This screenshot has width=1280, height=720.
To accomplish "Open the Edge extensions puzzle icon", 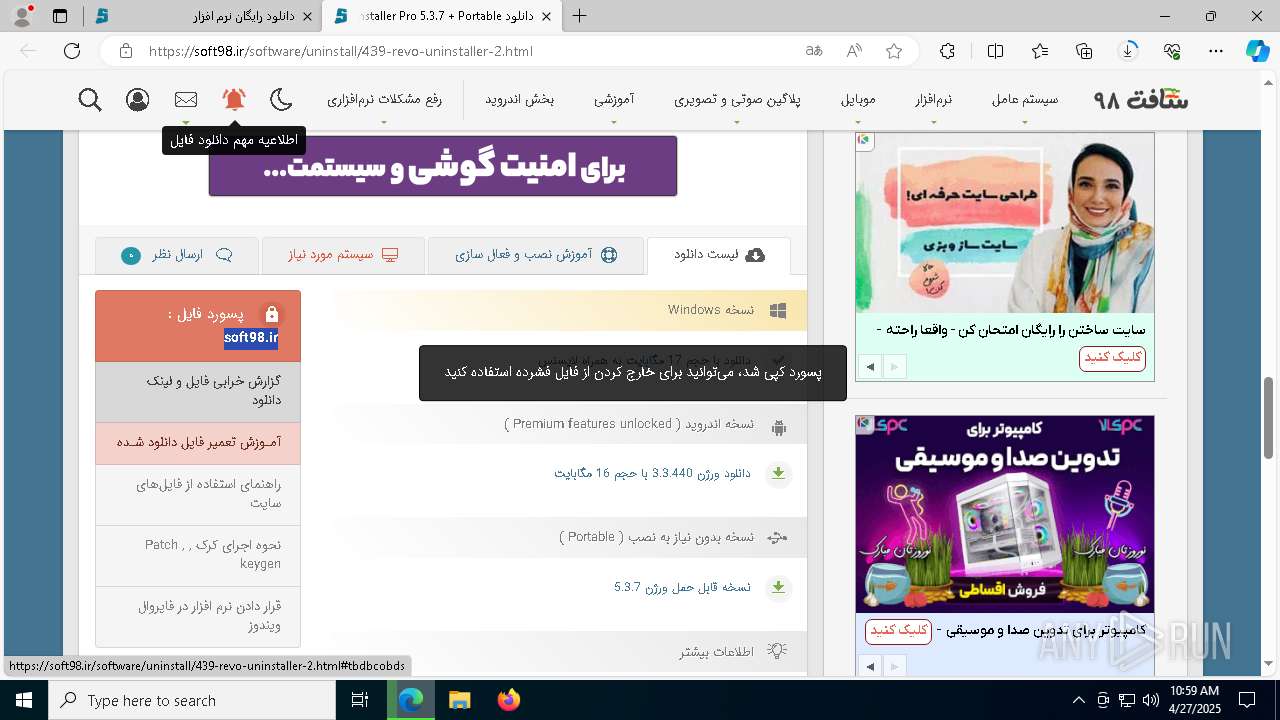I will [947, 51].
